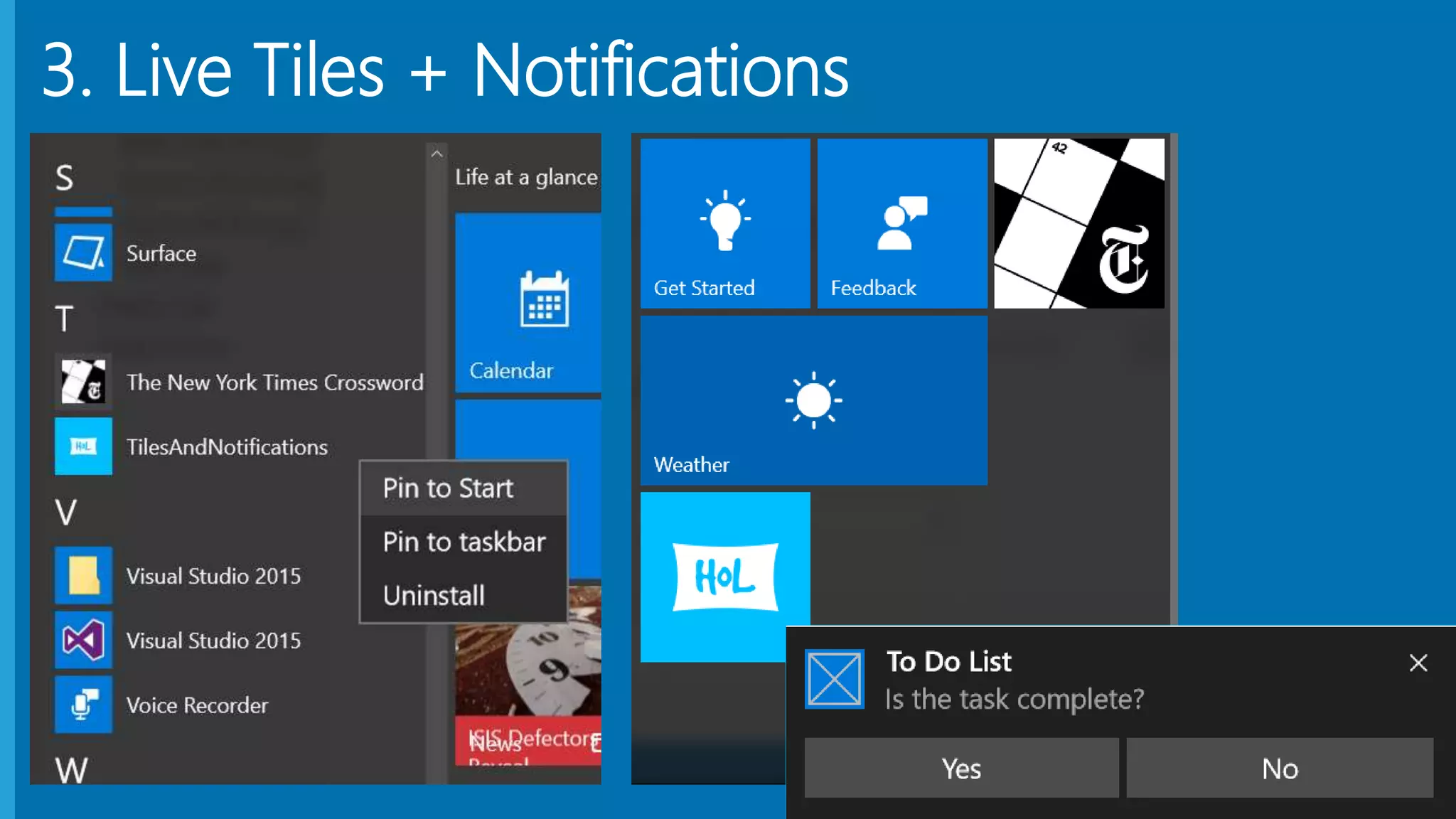Jump via the letter W header
This screenshot has width=1456, height=819.
click(x=71, y=770)
